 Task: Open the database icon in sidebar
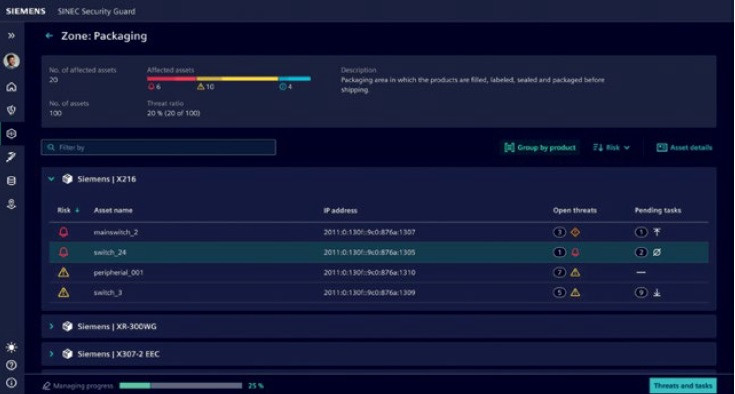(11, 180)
